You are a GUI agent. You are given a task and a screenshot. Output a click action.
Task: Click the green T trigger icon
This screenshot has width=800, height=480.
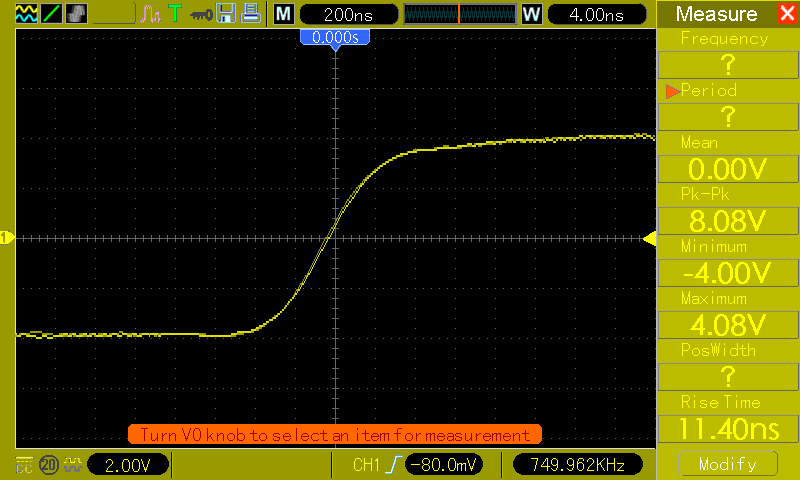coord(175,13)
